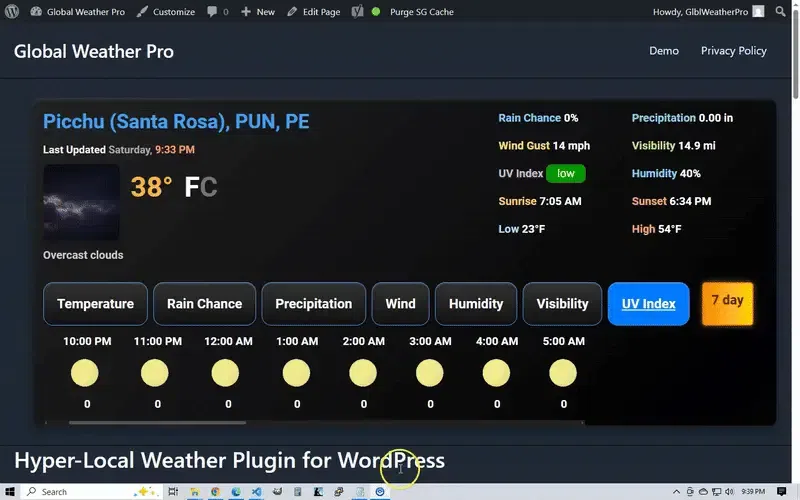Click the UV sun icon for 12:00 AM
This screenshot has width=800, height=500.
pos(225,373)
